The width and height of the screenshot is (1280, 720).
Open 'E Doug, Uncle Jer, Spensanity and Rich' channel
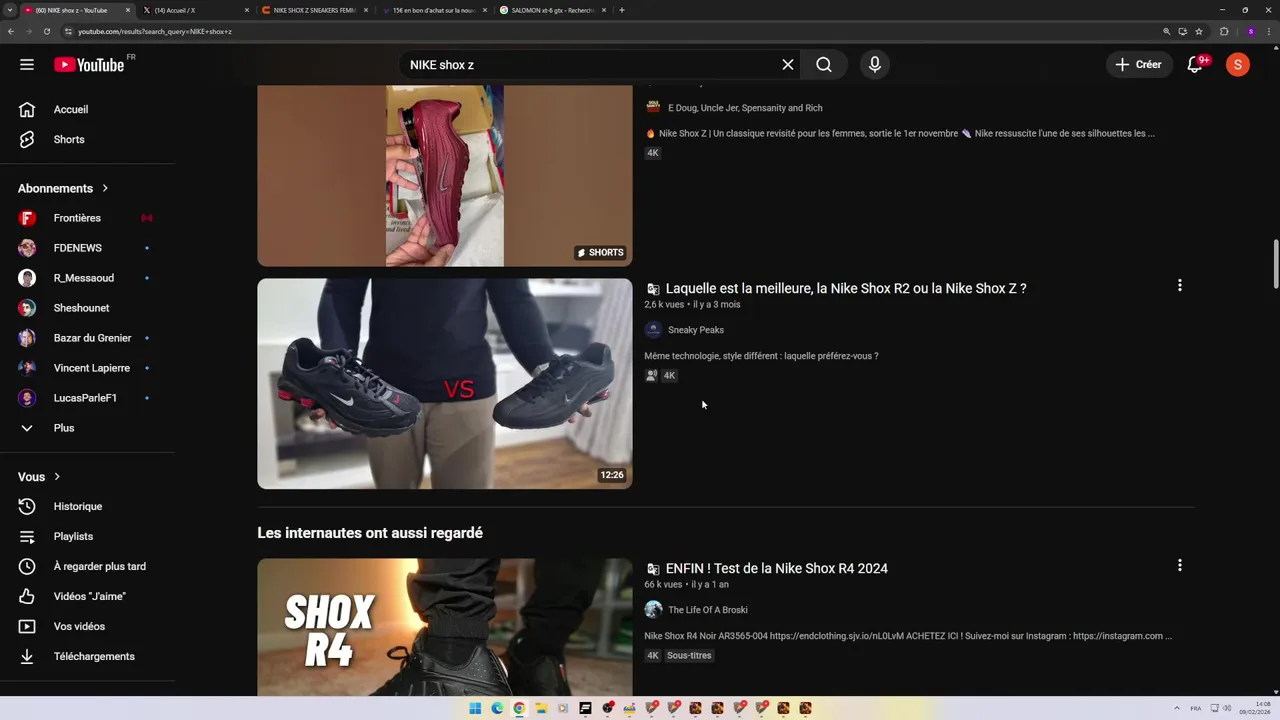pos(745,108)
